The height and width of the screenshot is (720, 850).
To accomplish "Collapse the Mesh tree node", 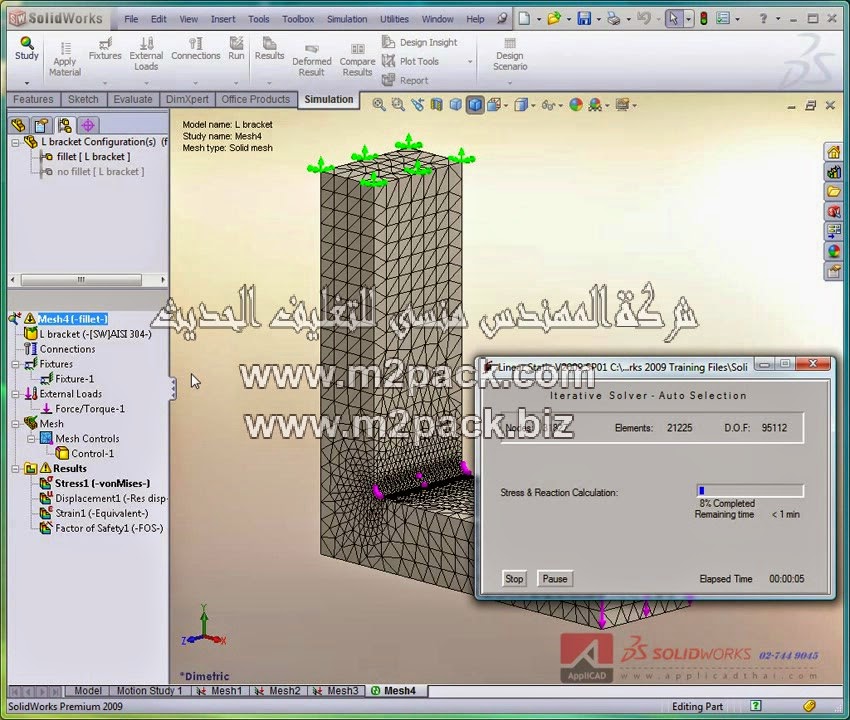I will pos(16,424).
